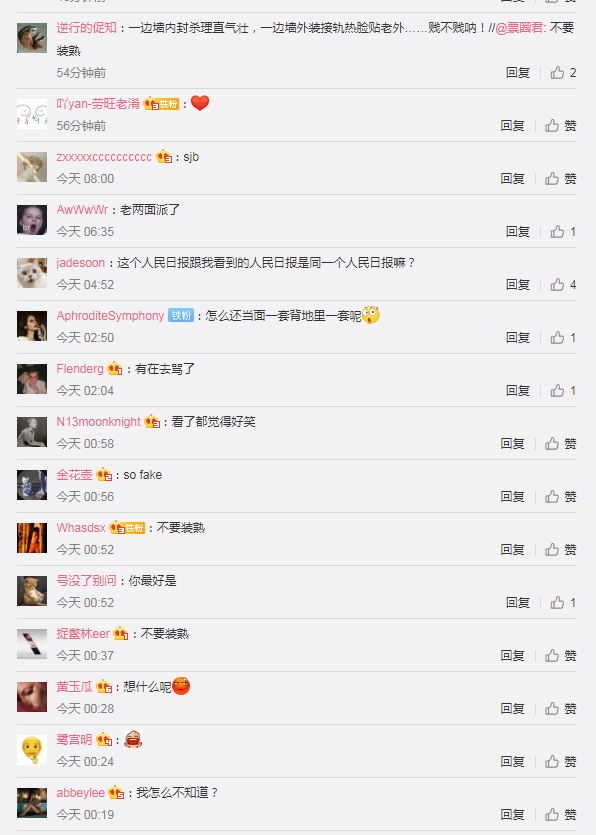The width and height of the screenshot is (596, 835).
Task: Click the white cat avatar of jadesoon
Action: pos(32,273)
